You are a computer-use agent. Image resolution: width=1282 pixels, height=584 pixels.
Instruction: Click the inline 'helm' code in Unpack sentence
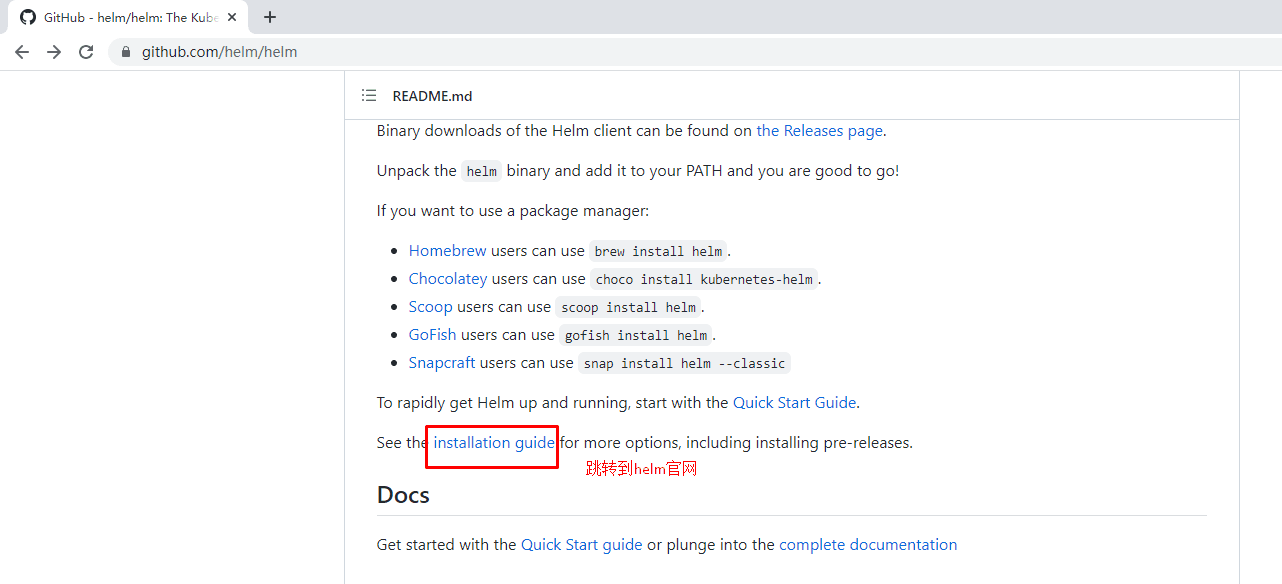point(481,171)
